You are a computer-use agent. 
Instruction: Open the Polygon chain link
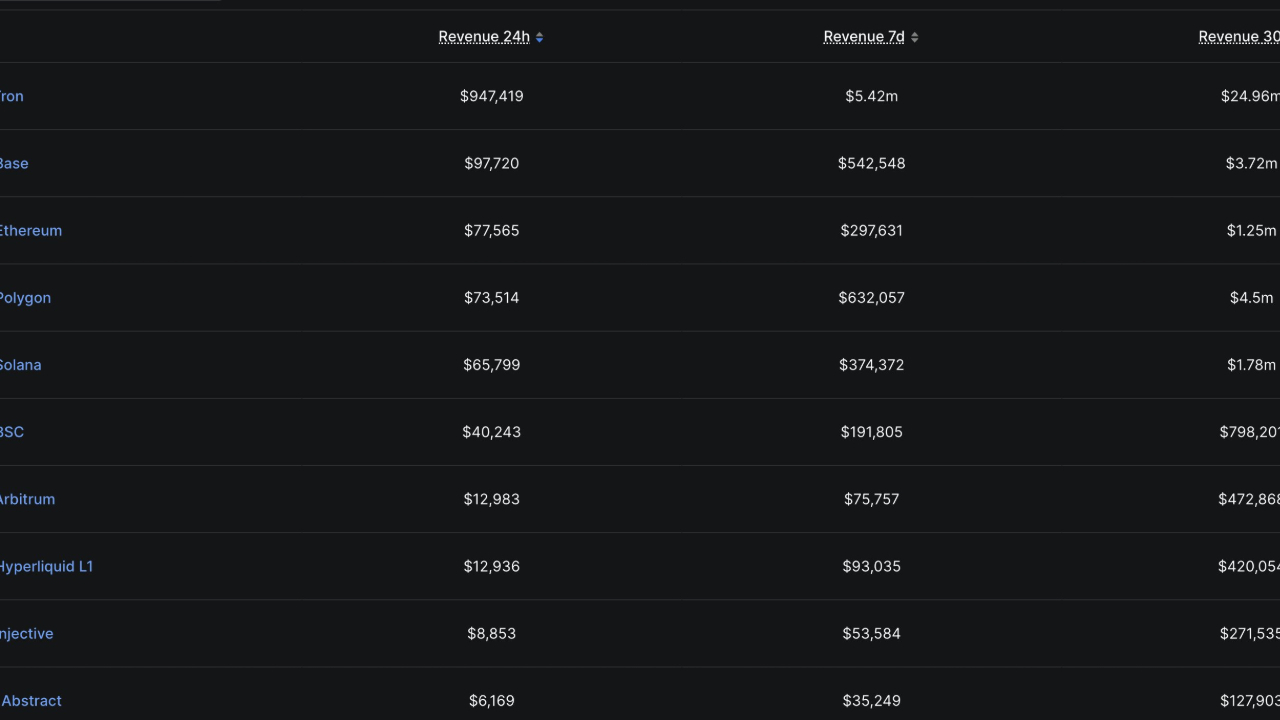[25, 297]
